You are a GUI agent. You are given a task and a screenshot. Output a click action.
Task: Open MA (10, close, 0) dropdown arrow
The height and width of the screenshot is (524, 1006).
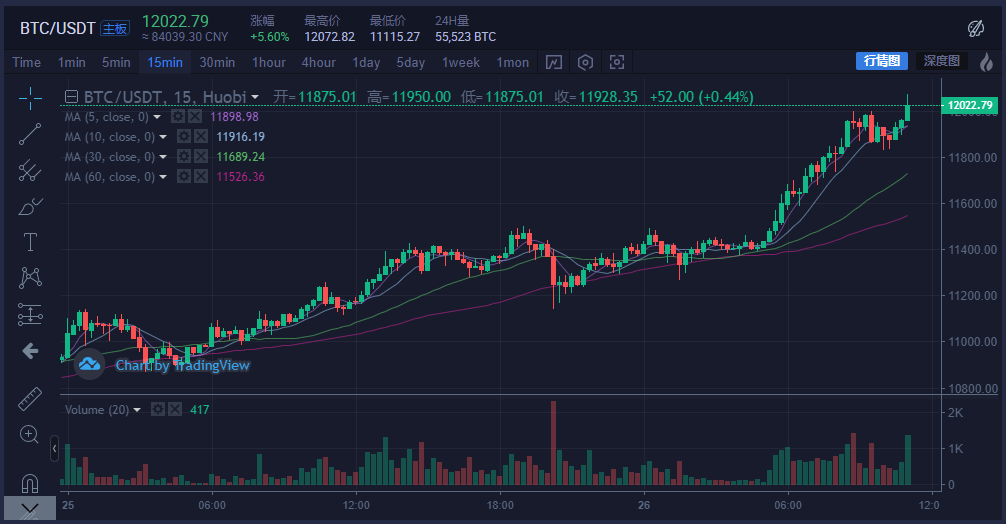[163, 137]
